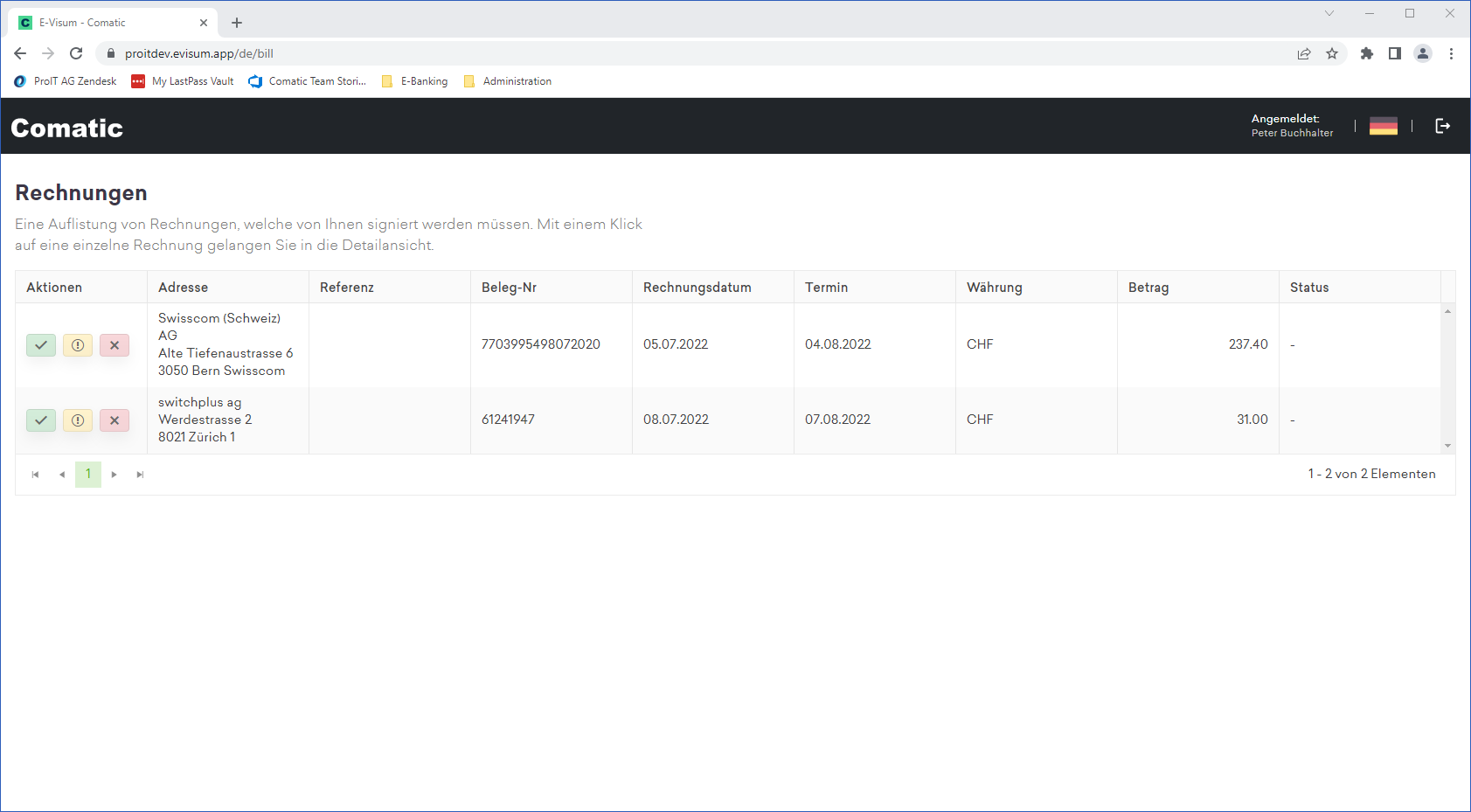Go to first page of invoice list
Screen dimensions: 1471x812
[x=36, y=475]
